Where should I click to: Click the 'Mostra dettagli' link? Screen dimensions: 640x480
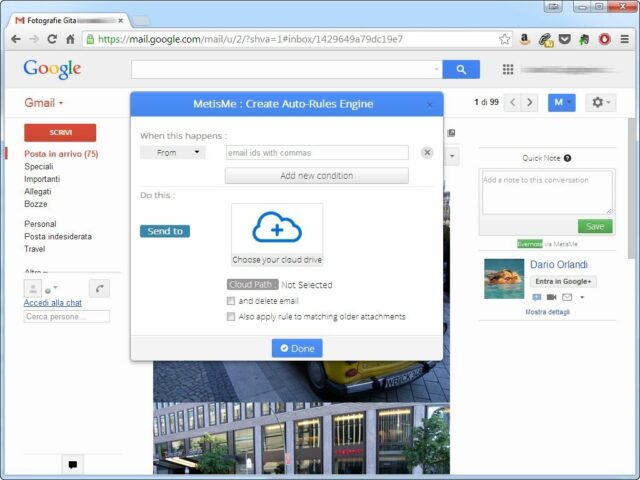(x=548, y=312)
